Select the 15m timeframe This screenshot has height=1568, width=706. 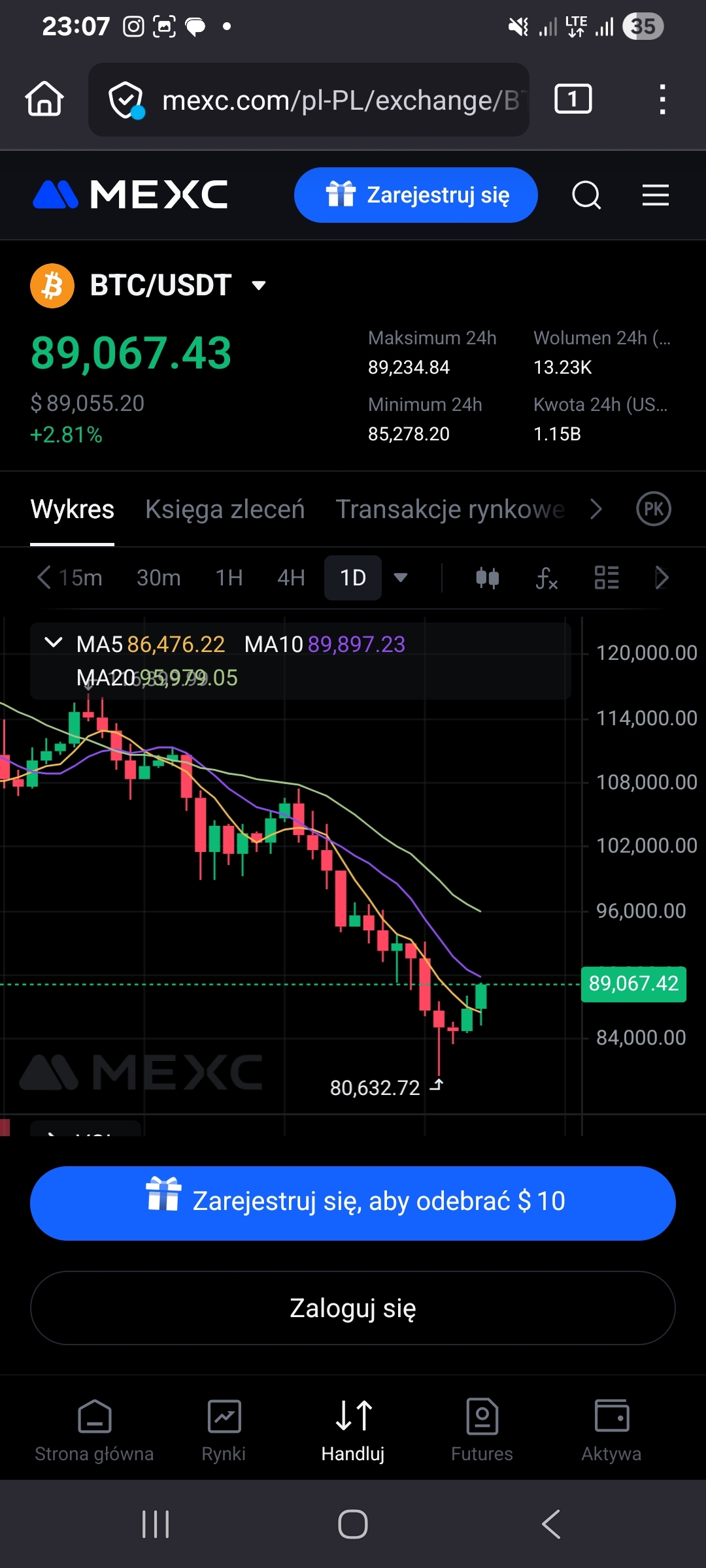pos(80,578)
